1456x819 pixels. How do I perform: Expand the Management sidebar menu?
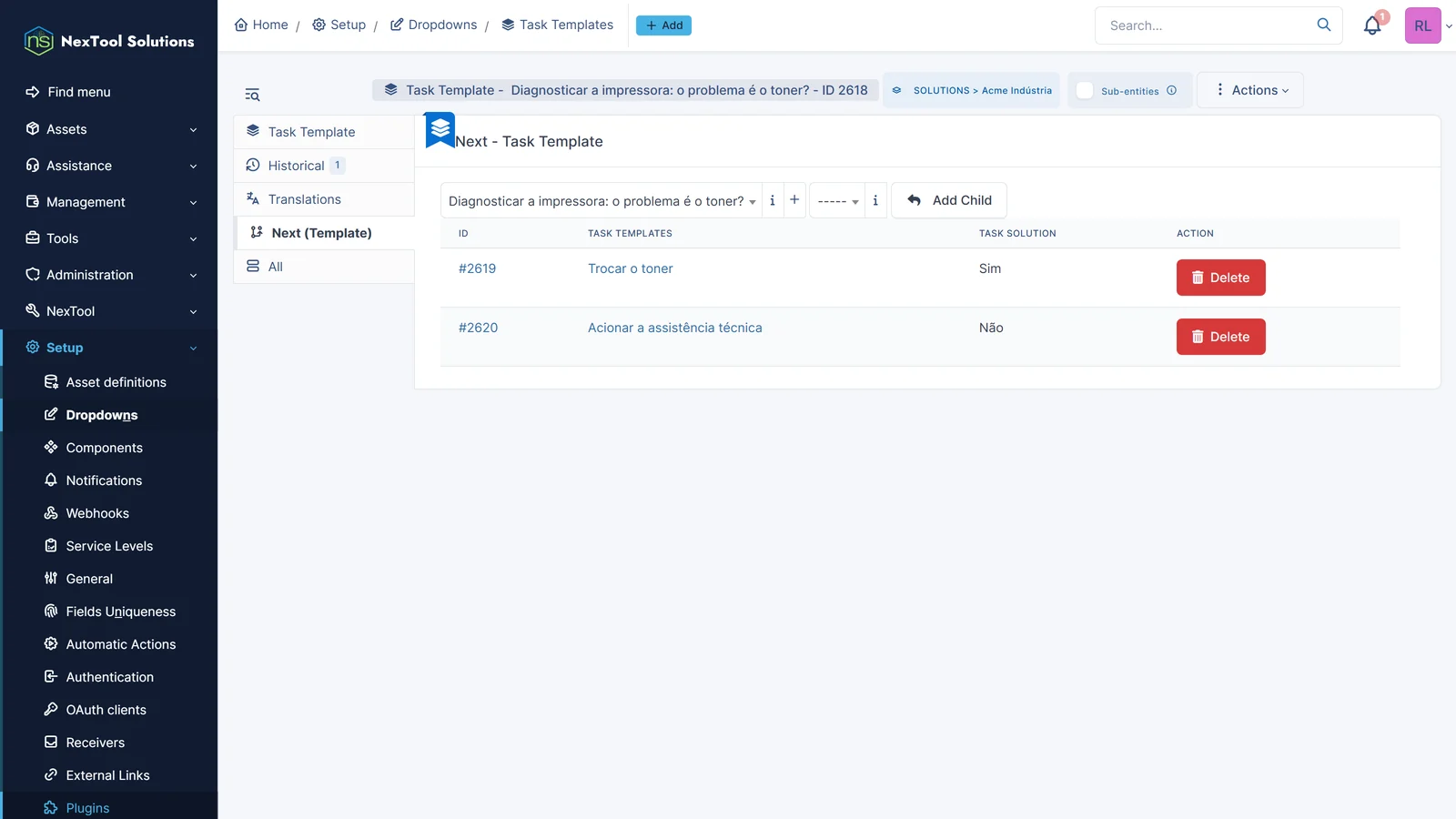click(109, 202)
